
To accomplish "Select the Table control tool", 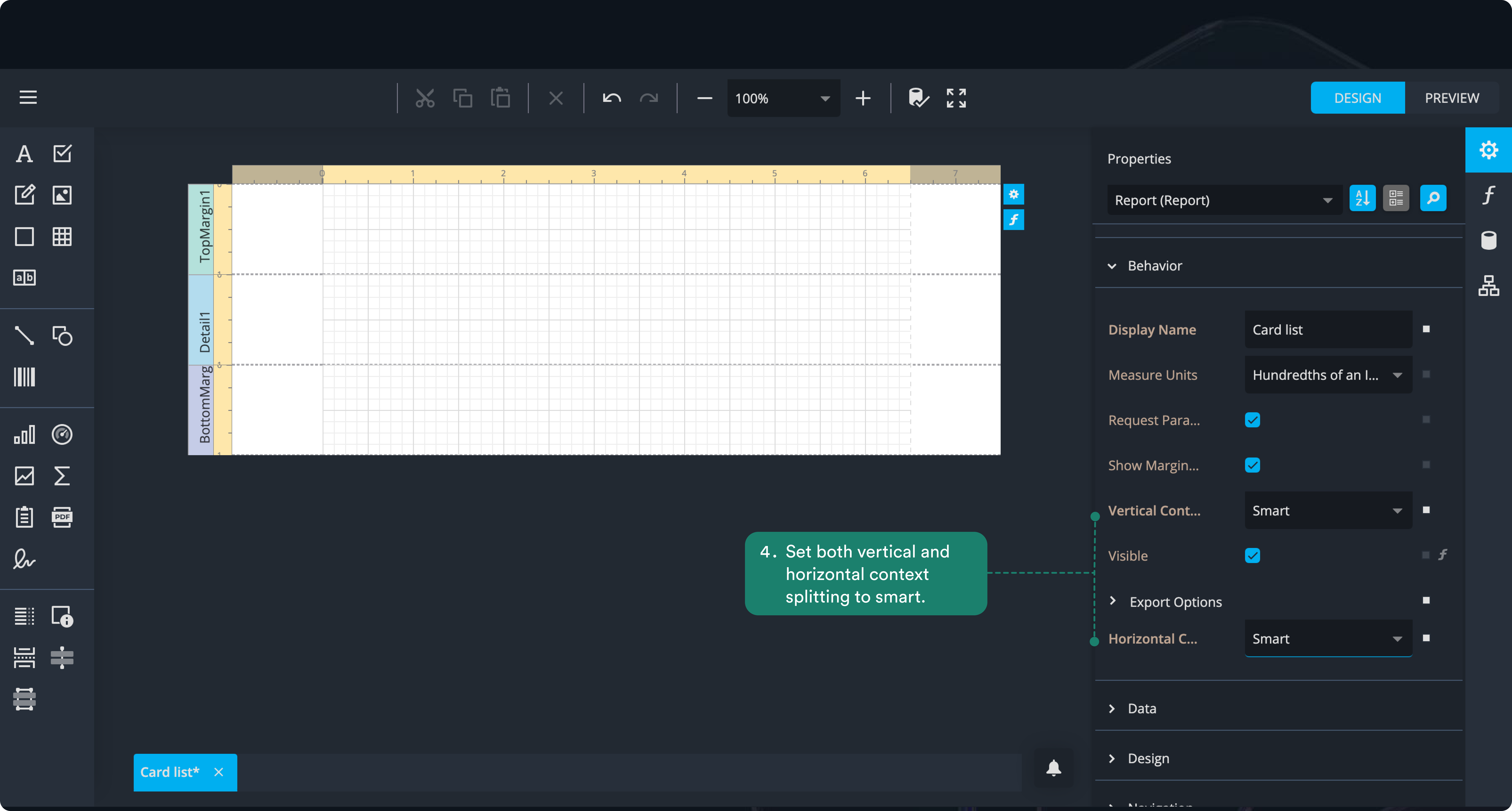I will [62, 237].
